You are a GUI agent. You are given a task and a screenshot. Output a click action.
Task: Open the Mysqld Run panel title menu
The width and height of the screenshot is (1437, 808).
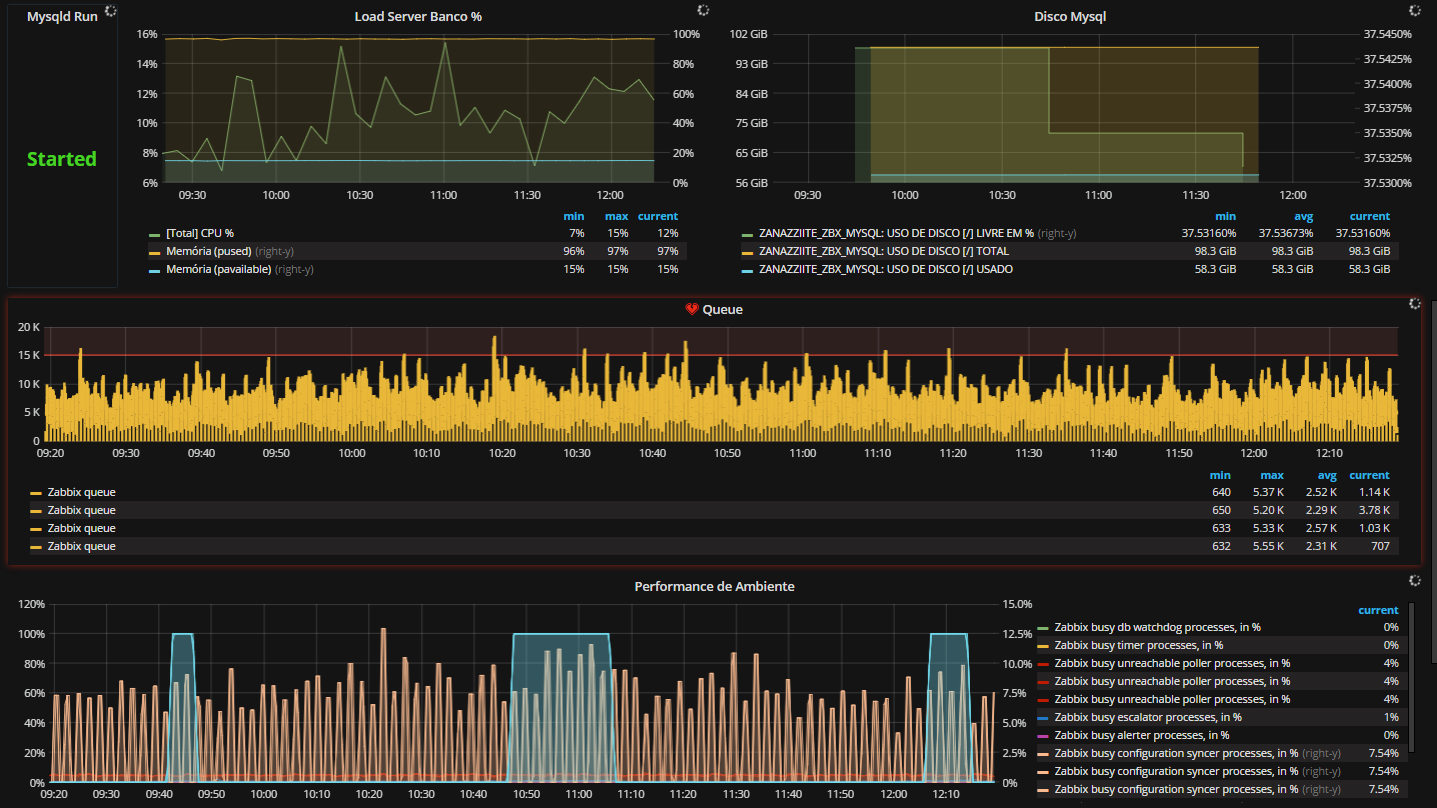coord(62,17)
